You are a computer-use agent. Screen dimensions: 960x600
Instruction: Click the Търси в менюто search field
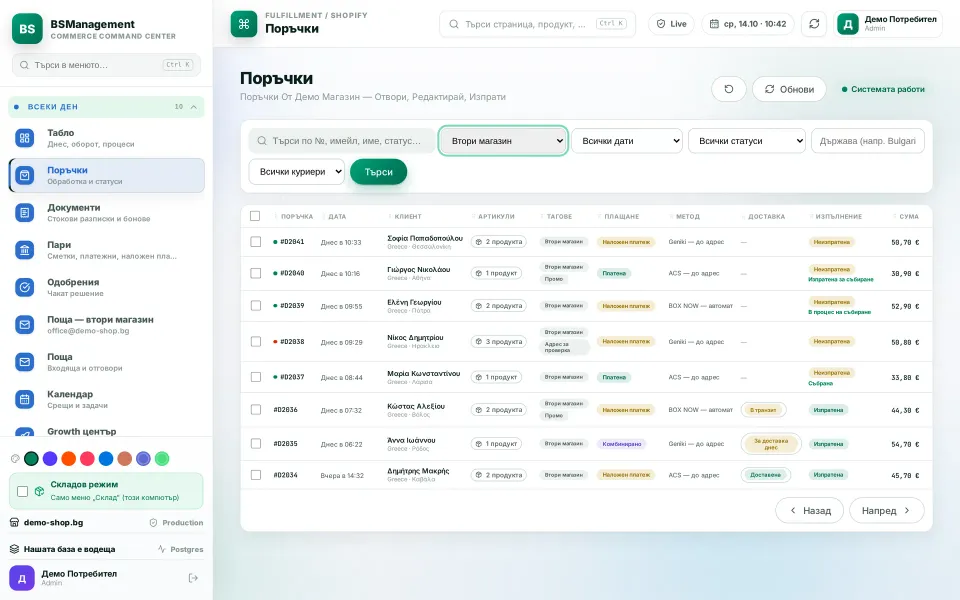(x=107, y=65)
